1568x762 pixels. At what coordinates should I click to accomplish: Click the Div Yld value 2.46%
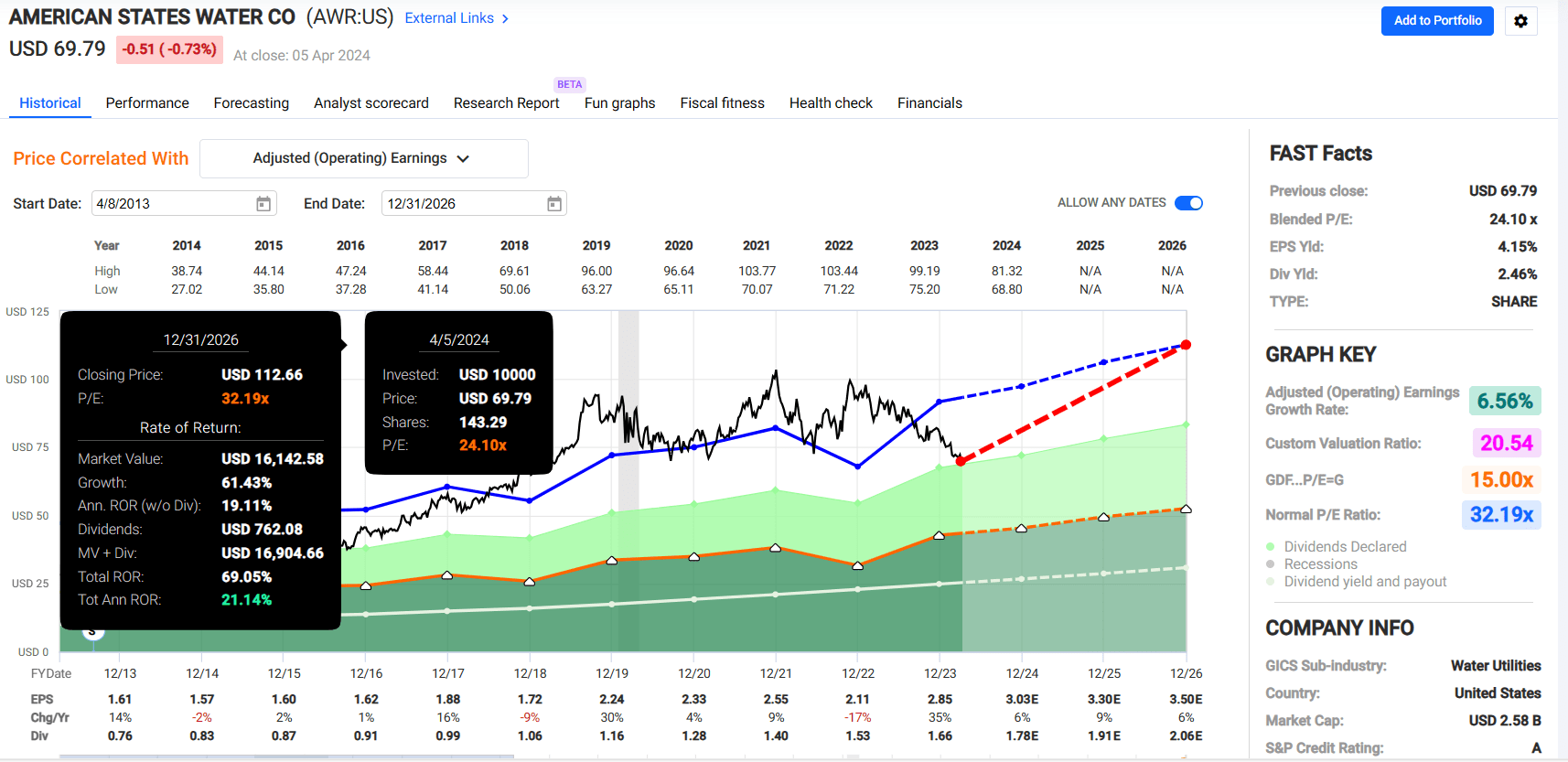click(x=1517, y=274)
